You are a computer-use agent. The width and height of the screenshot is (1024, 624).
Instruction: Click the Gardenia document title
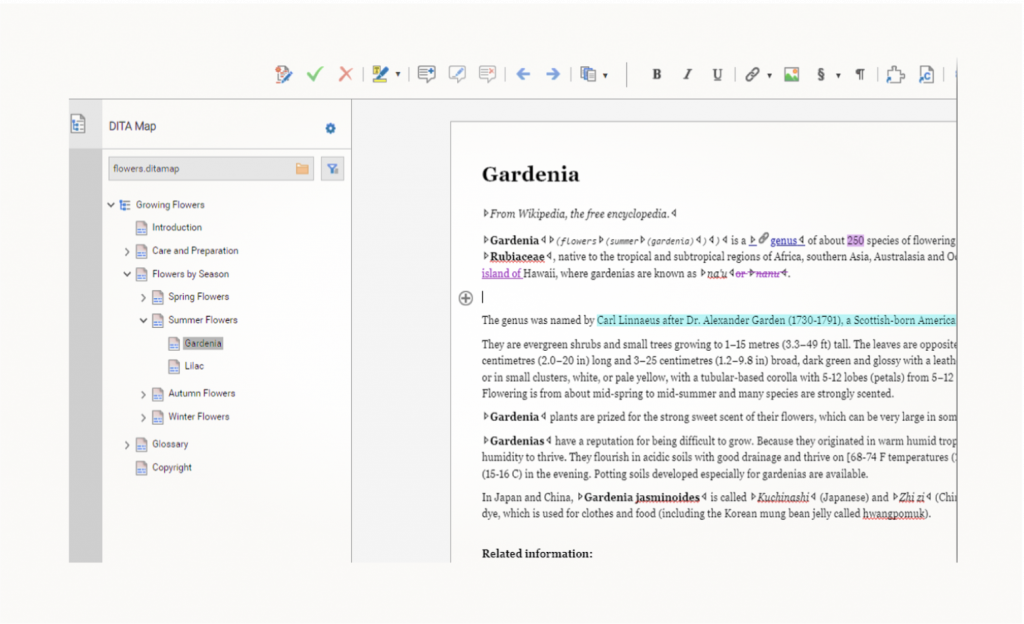[x=530, y=174]
